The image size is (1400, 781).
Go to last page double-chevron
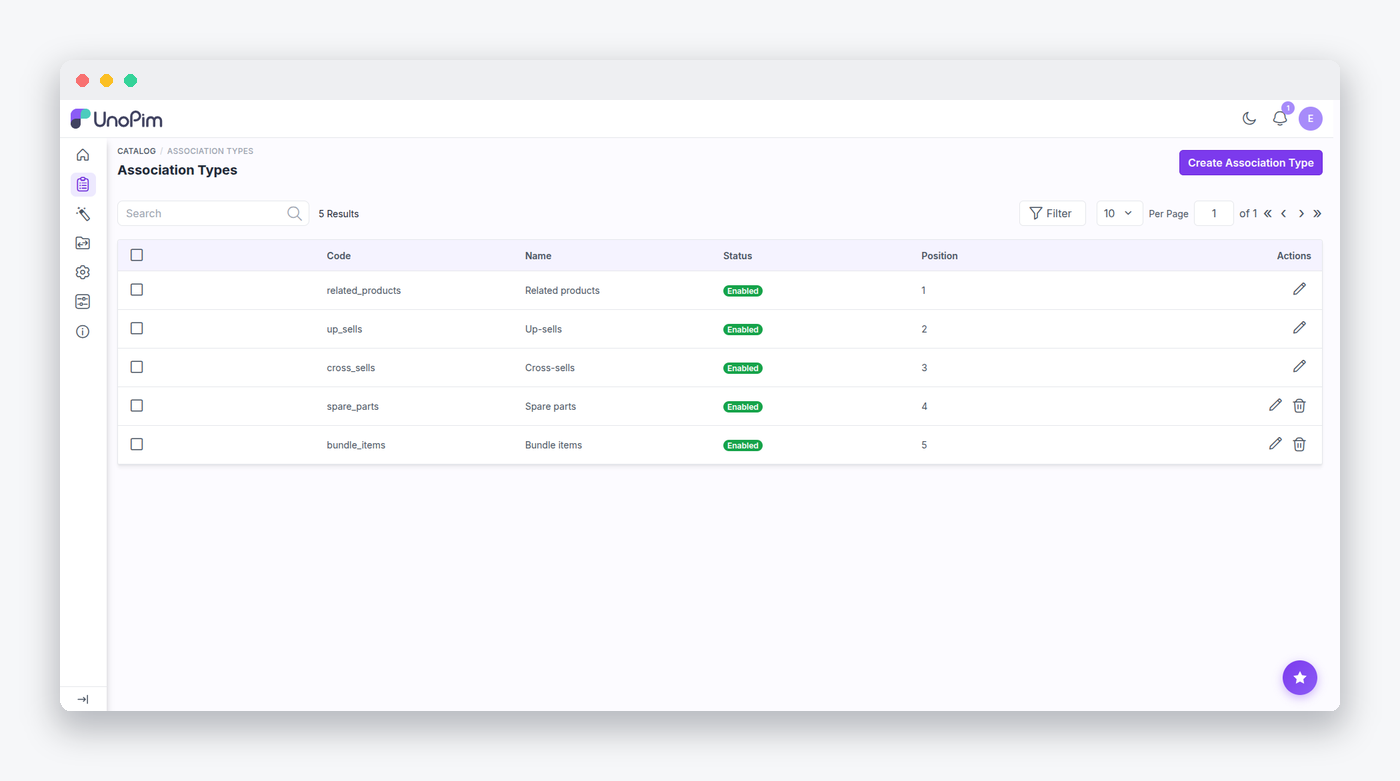point(1317,213)
